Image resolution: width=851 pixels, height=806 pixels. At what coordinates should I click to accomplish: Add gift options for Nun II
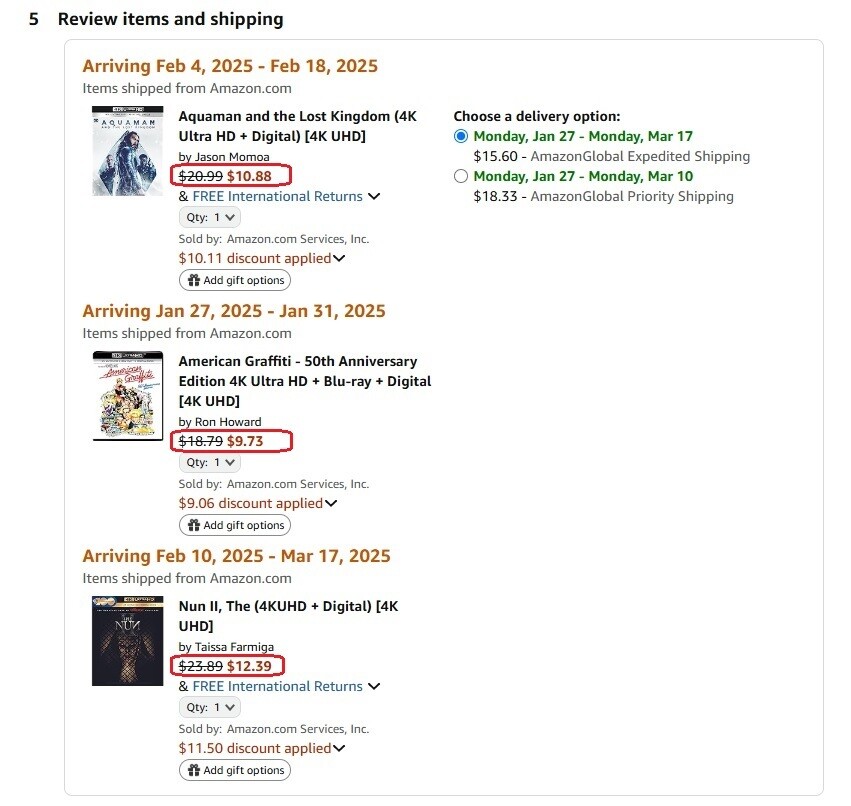tap(235, 770)
